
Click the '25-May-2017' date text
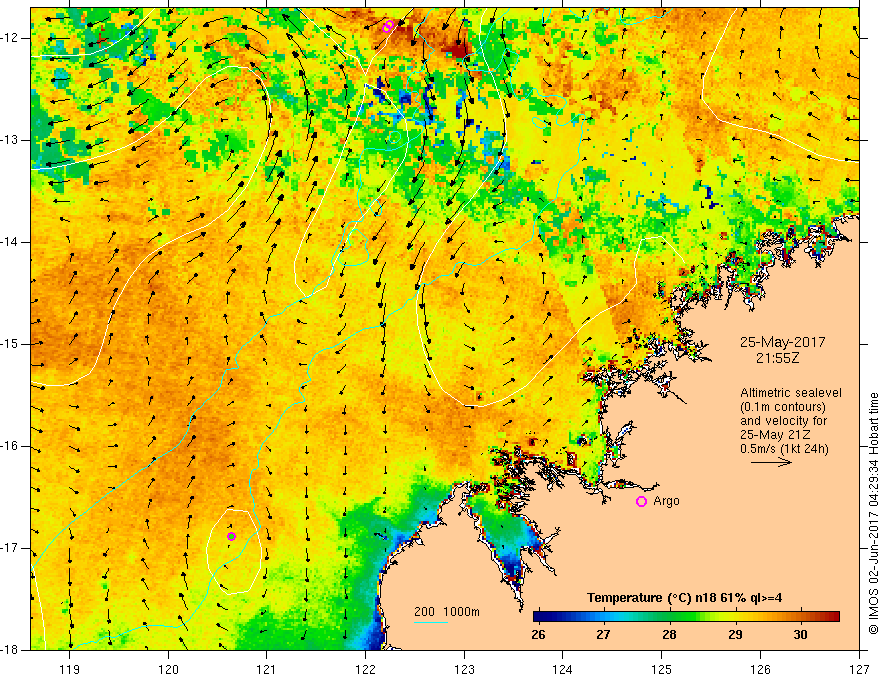tap(782, 342)
